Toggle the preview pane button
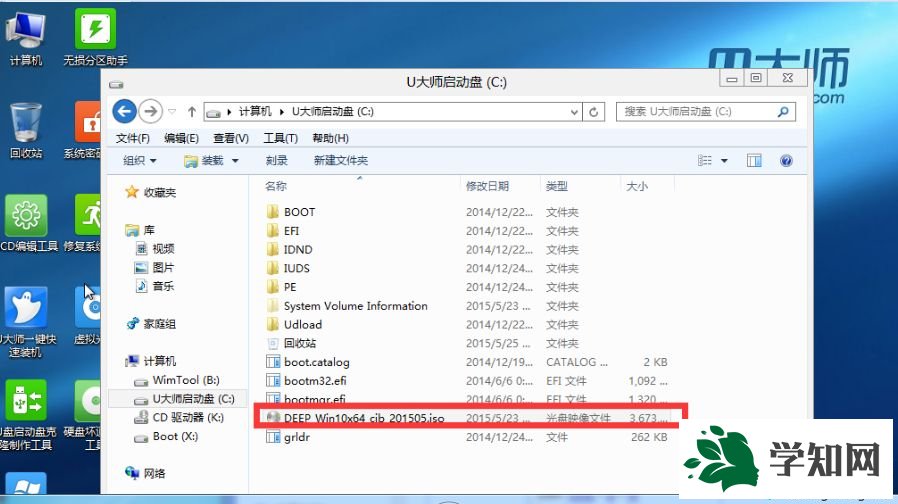 [x=754, y=160]
